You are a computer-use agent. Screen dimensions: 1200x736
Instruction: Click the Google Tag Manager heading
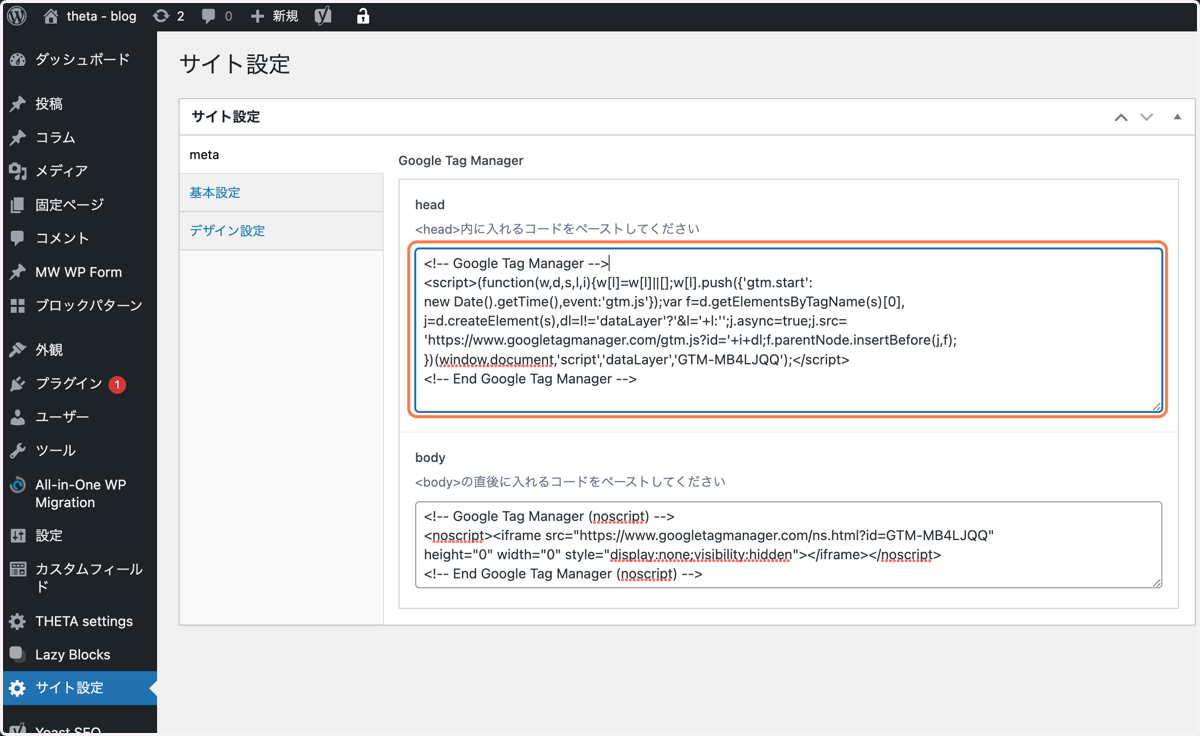[x=461, y=160]
